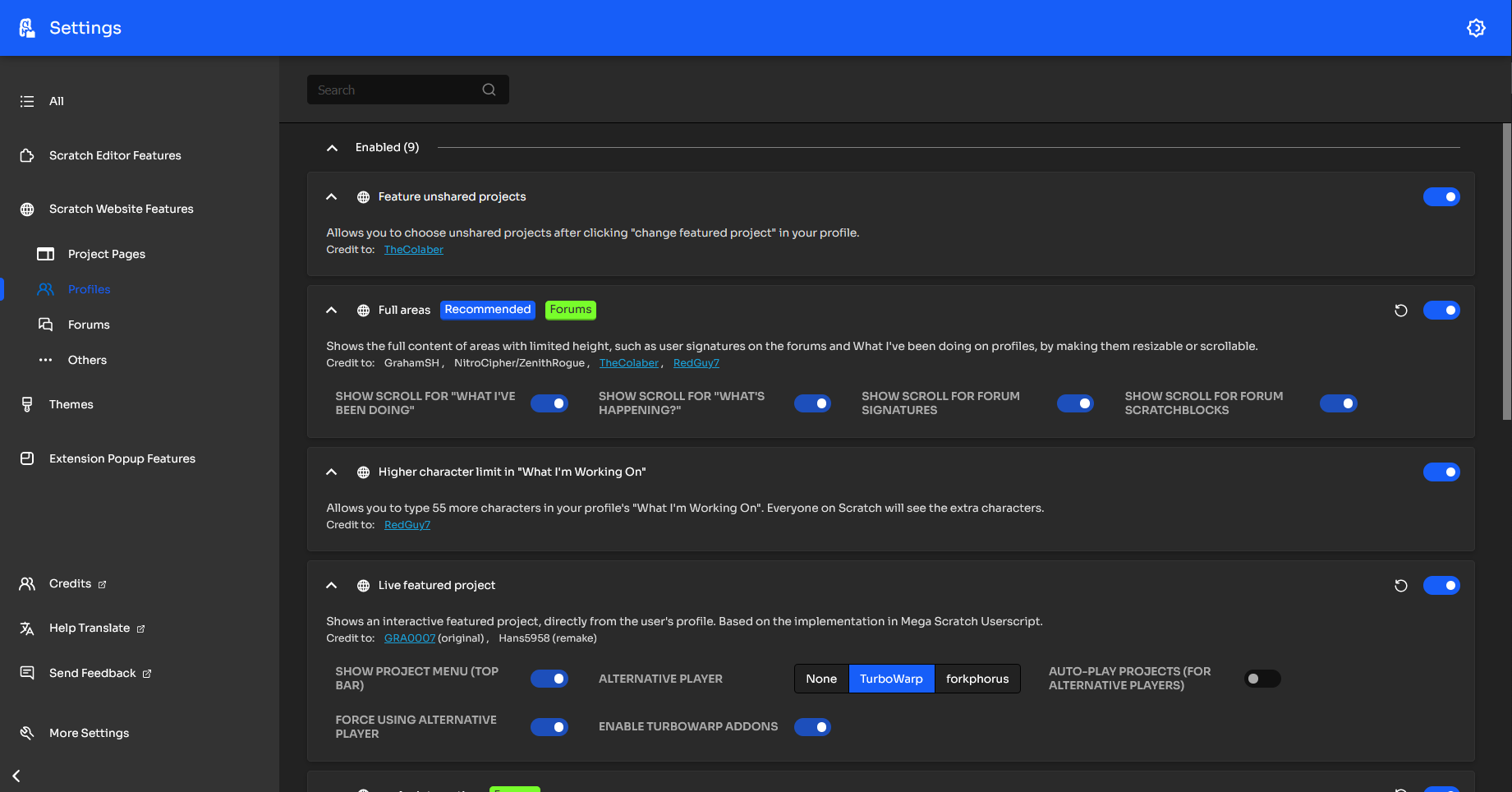
Task: Click the Forums chat icon
Action: point(46,325)
